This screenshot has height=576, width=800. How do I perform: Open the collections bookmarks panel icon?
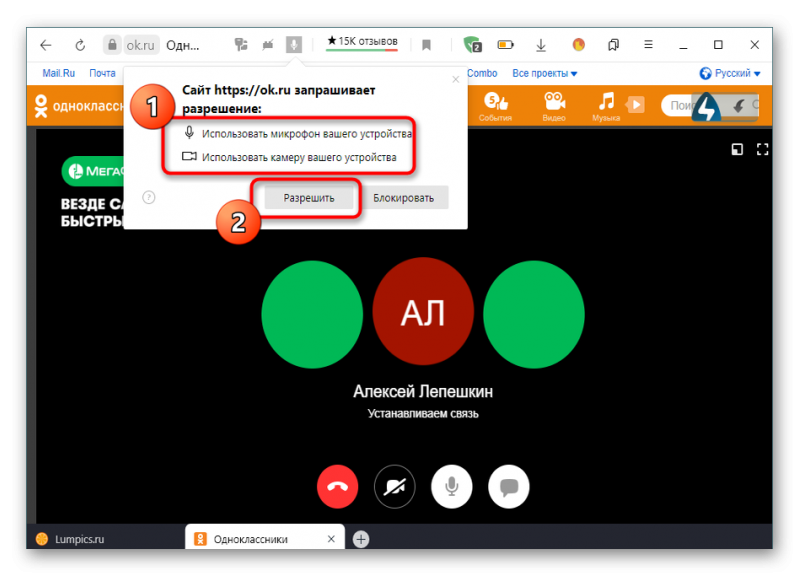[x=613, y=45]
